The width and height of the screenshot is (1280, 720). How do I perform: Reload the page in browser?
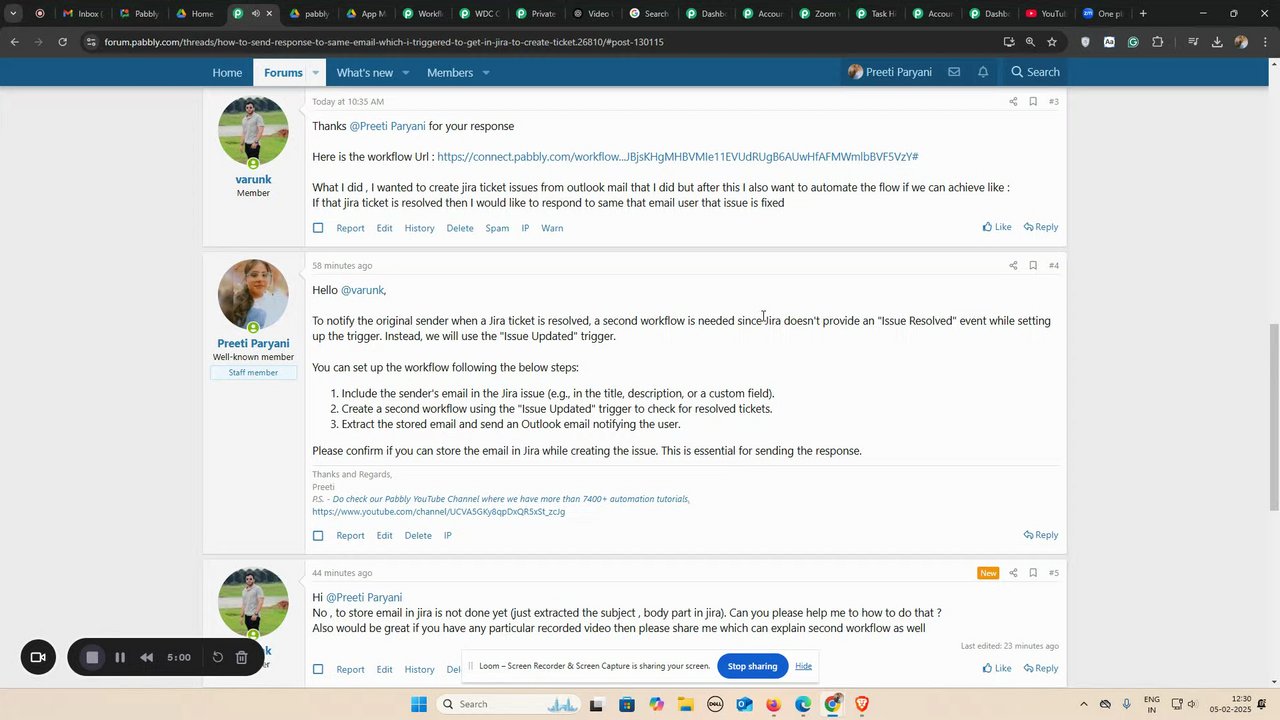pos(63,42)
